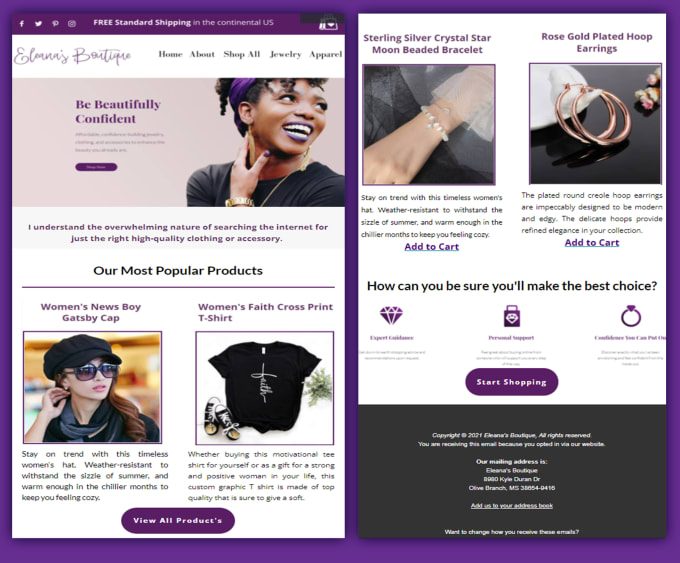Open the shopping bag cart icon

click(x=328, y=23)
